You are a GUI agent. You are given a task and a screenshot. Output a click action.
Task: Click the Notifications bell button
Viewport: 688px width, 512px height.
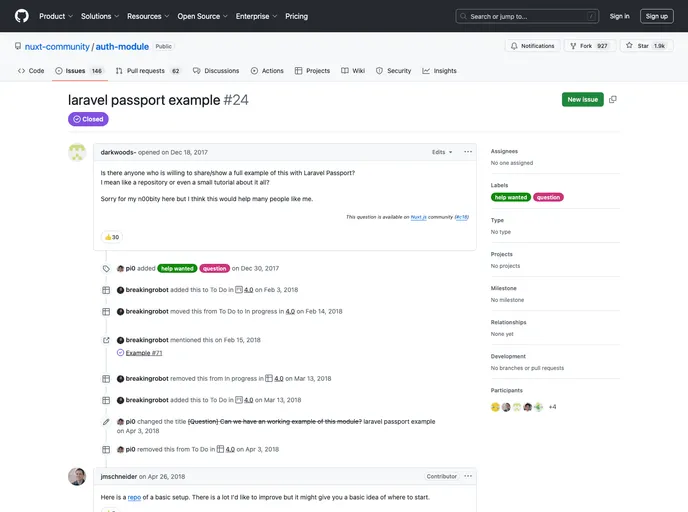(533, 46)
